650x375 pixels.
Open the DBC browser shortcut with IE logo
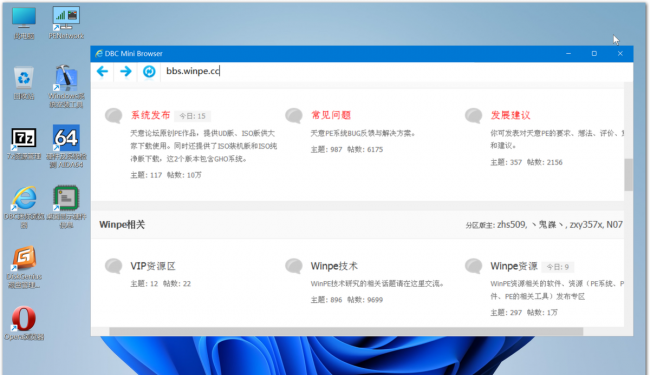click(24, 207)
